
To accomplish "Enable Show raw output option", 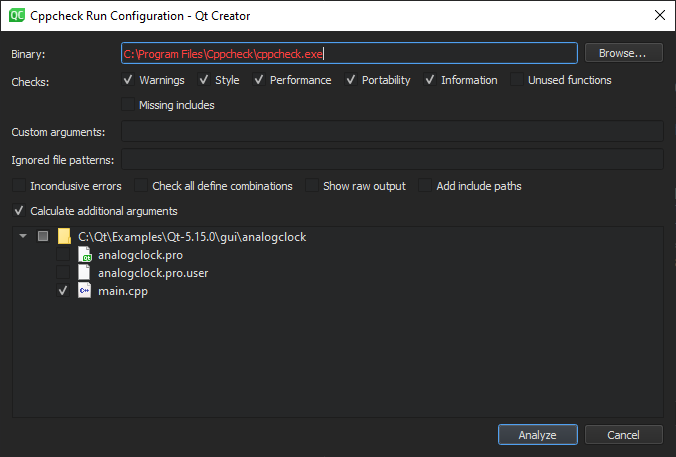I will (x=312, y=186).
